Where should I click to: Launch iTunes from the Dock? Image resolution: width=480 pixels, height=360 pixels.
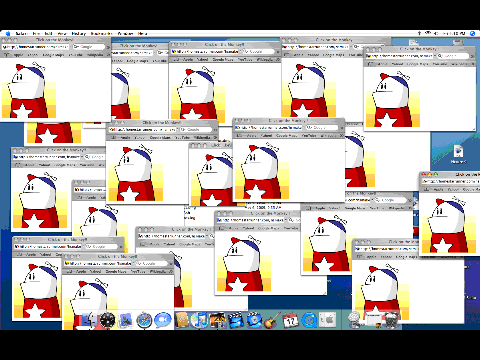coord(199,320)
